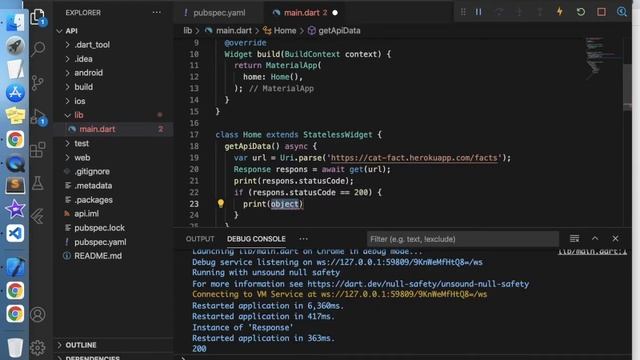
Task: Select the main.dart editor tab
Action: click(x=304, y=13)
